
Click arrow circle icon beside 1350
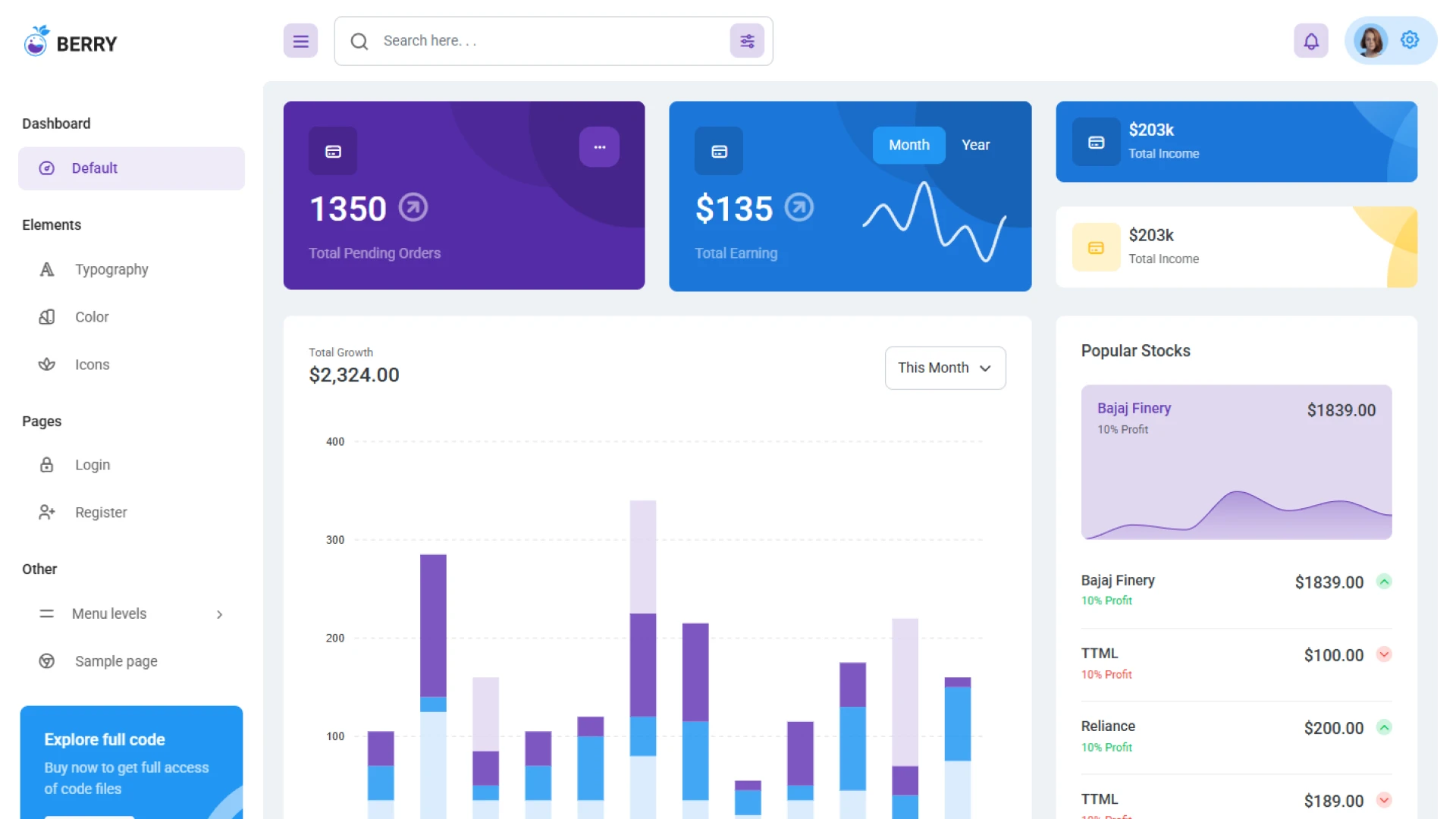click(413, 207)
